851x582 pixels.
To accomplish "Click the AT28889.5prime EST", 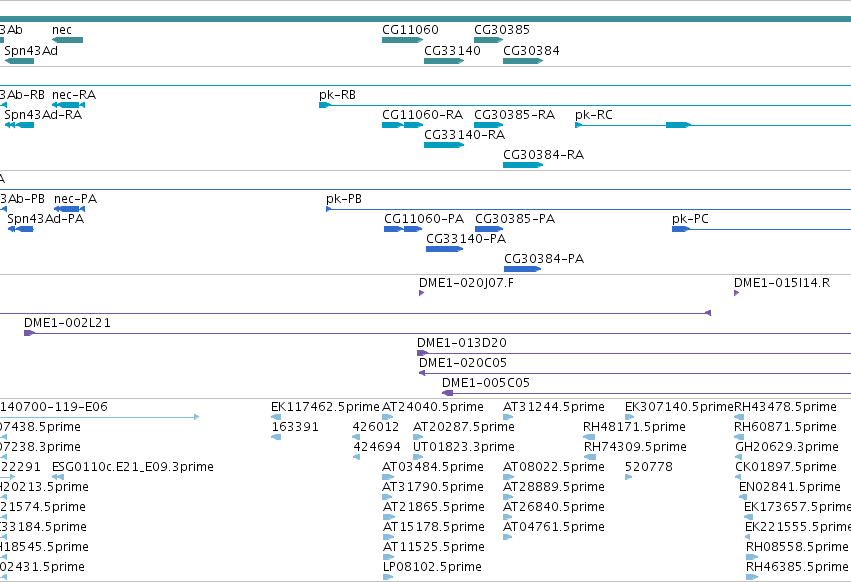I will (x=508, y=497).
